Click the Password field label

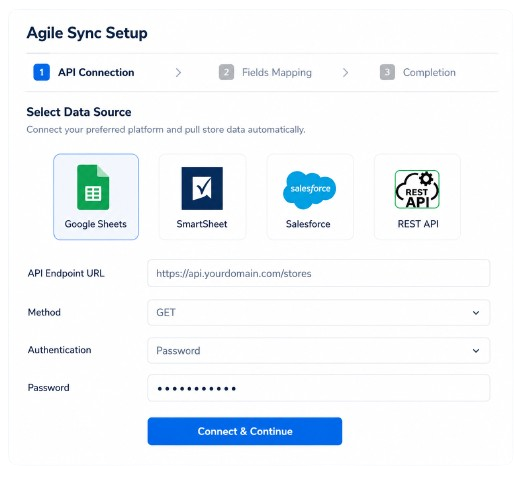[49, 388]
